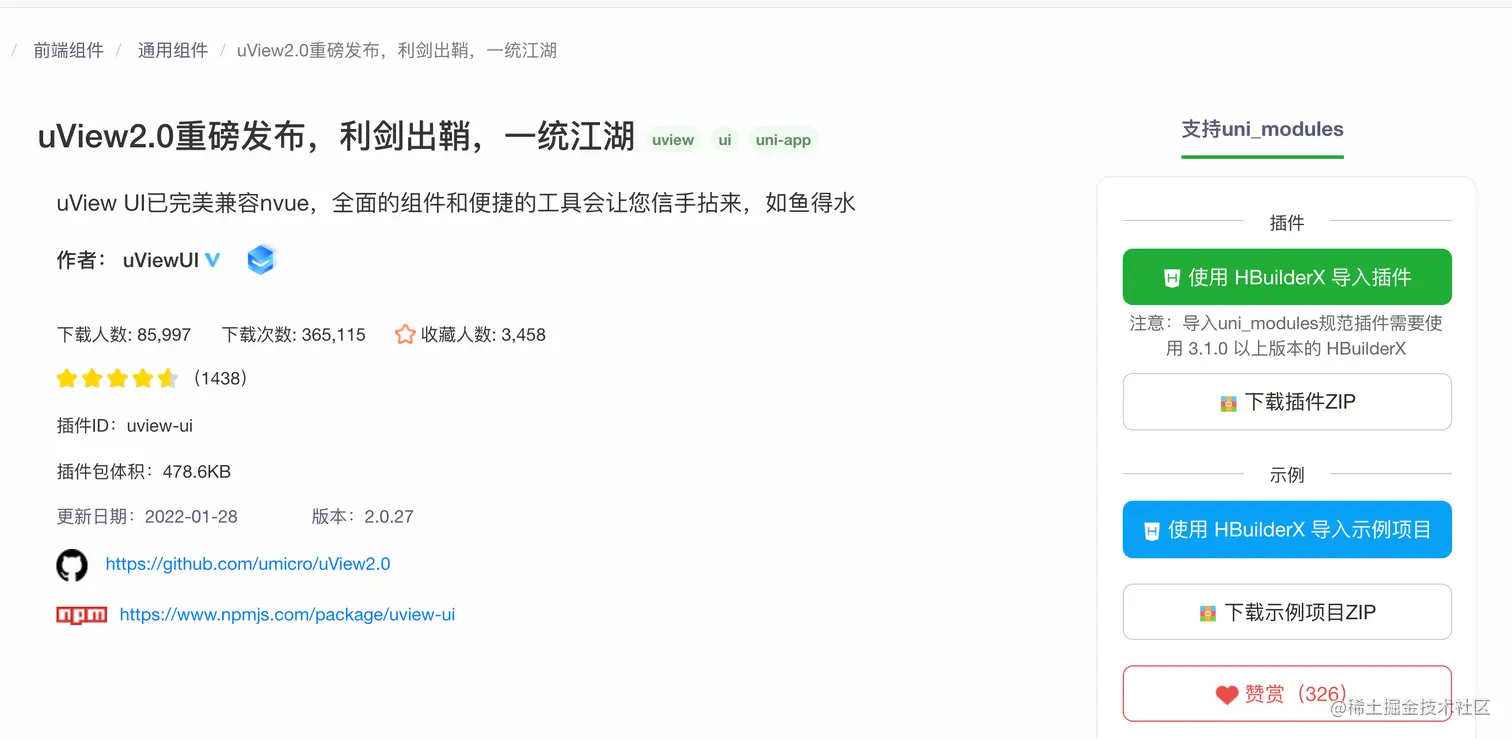Open the 支持uni_modules tab
Screen dimensions: 1512x739
coord(1262,130)
